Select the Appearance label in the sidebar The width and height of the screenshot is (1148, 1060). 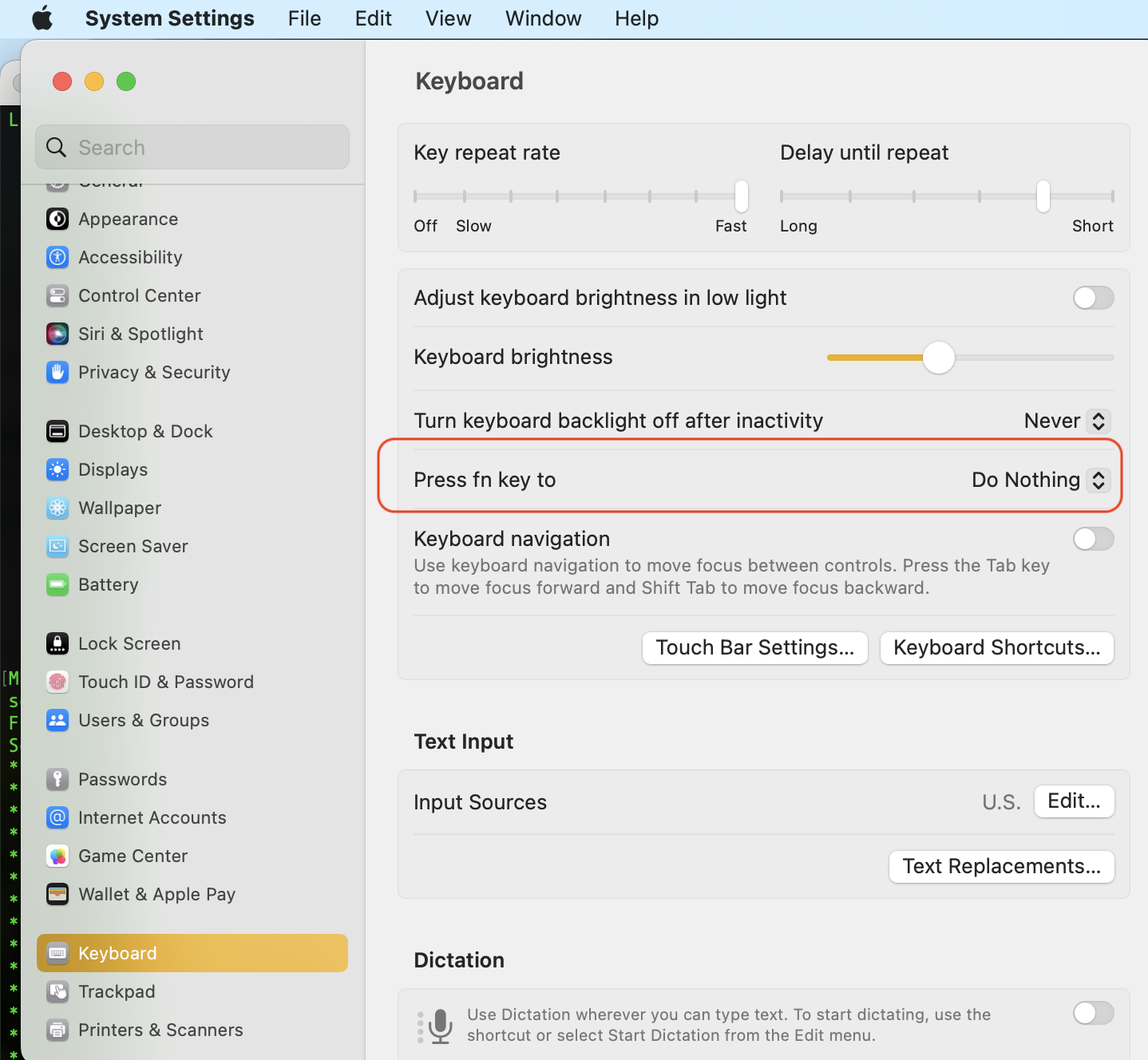point(128,219)
